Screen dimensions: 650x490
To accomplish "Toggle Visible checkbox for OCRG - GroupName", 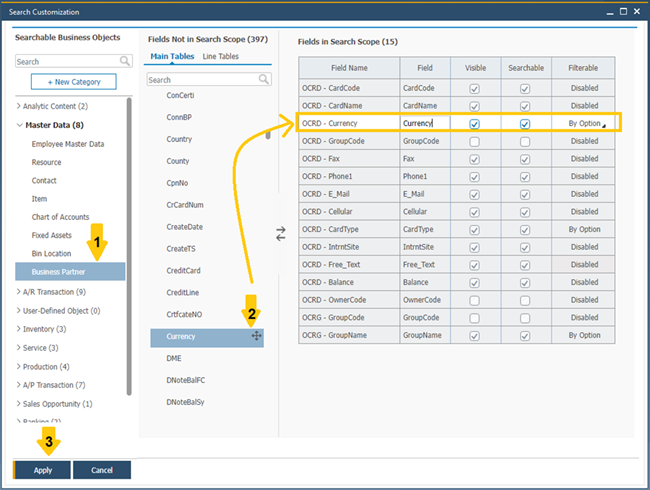I will (x=475, y=336).
